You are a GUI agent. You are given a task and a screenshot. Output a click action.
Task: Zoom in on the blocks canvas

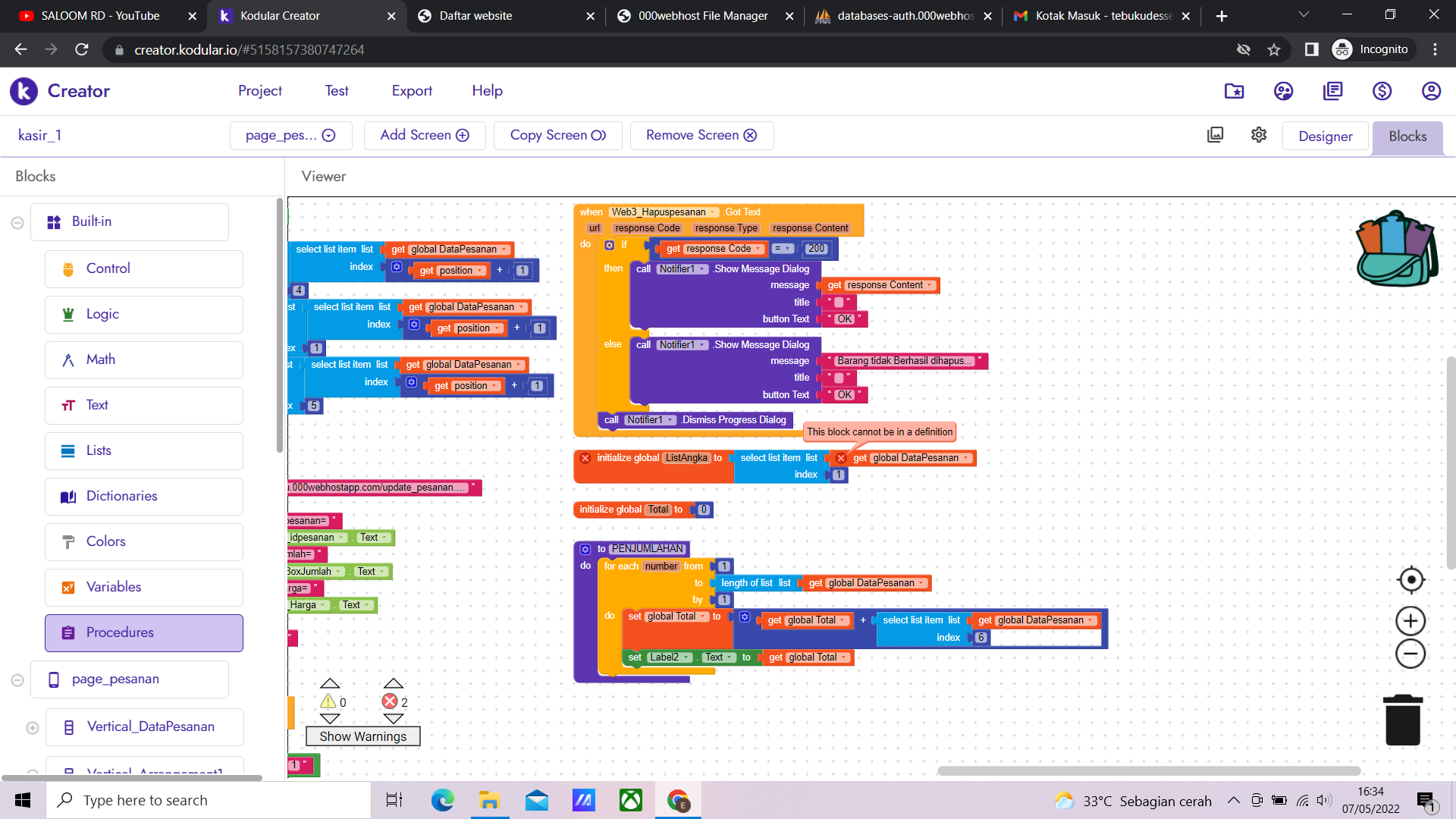tap(1409, 620)
